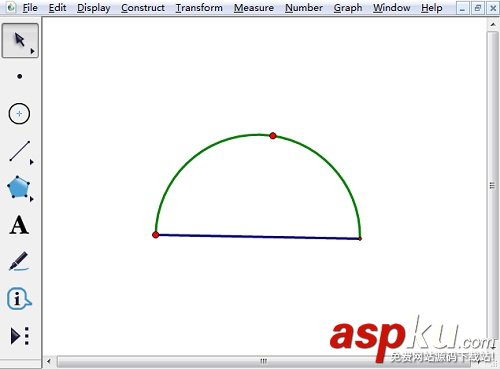Open the Graph menu

coord(348,8)
